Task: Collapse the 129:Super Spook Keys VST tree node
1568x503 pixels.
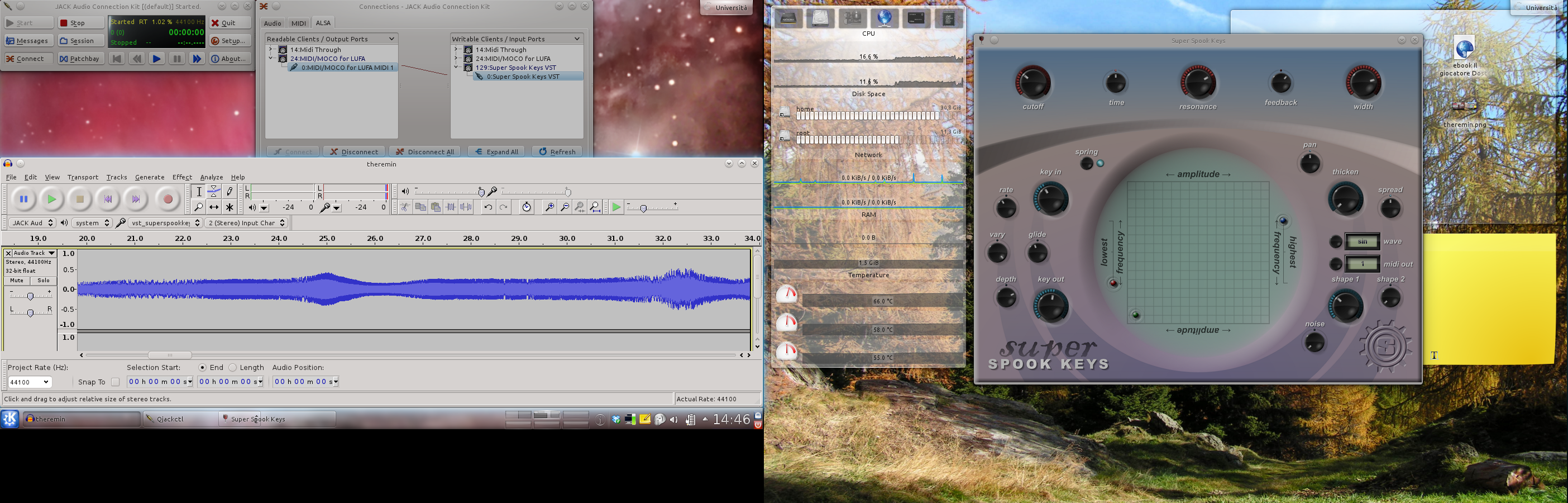Action: pos(456,68)
